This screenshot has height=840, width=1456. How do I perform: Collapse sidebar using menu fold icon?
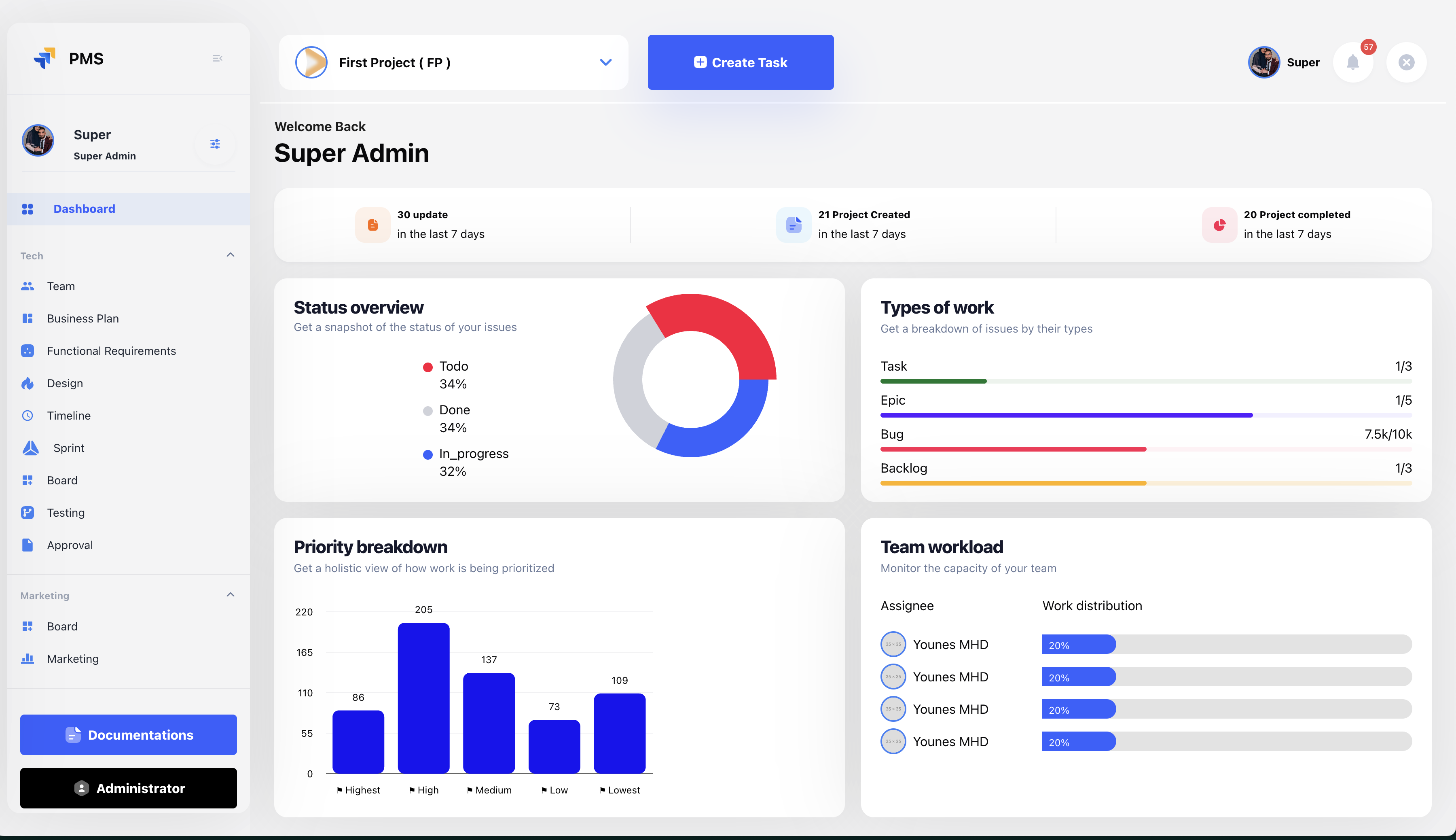click(x=218, y=58)
